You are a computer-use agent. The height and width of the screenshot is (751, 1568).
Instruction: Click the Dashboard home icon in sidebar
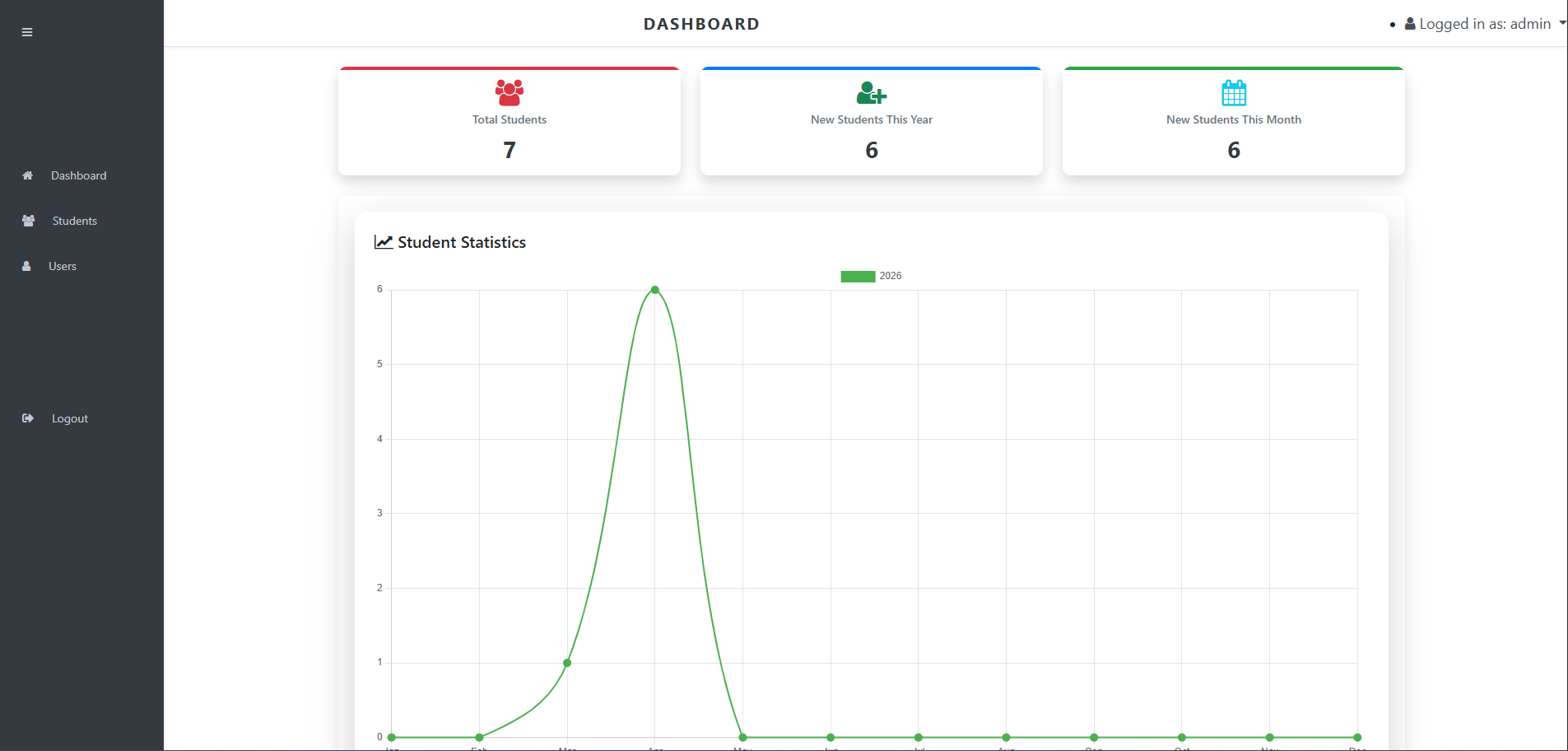27,175
